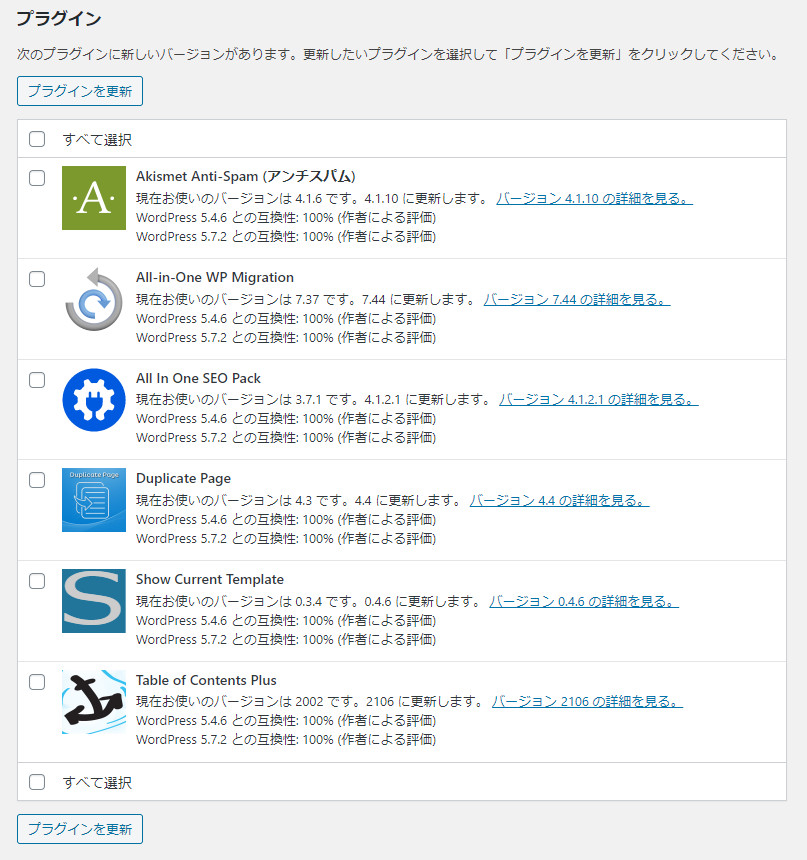This screenshot has height=860, width=807.
Task: Click the Duplicate Page plugin name
Action: pyautogui.click(x=183, y=479)
